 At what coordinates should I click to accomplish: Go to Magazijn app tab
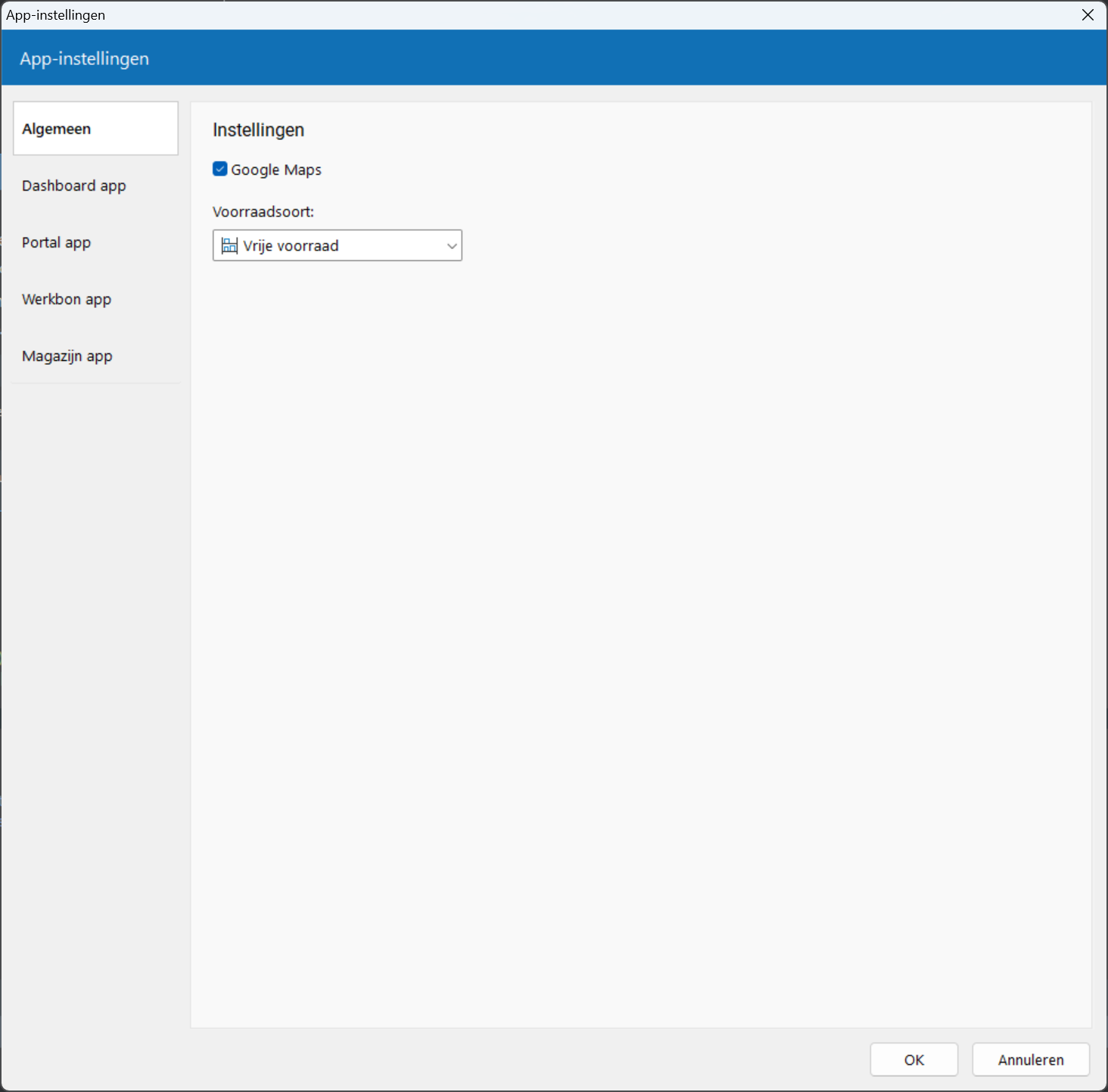click(x=95, y=356)
